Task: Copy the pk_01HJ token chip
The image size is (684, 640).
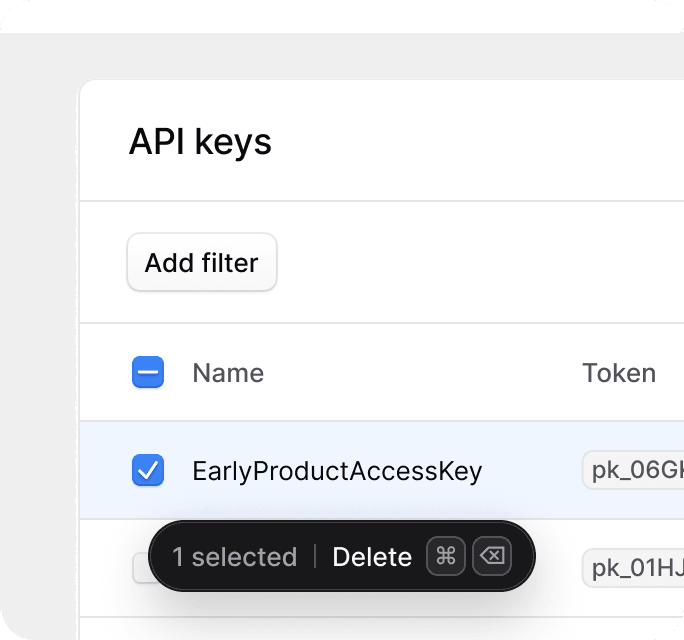Action: click(633, 568)
